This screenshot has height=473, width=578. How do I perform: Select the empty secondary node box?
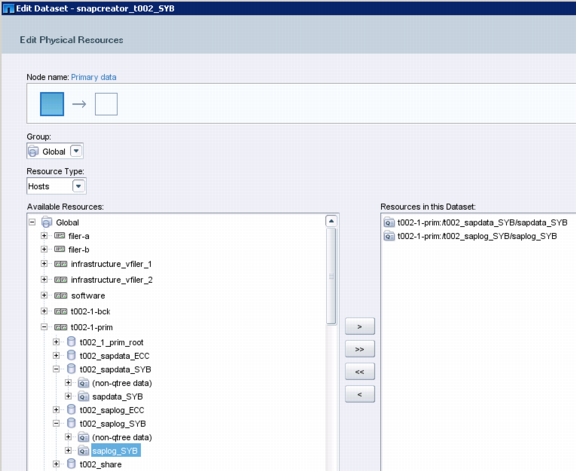coord(106,104)
